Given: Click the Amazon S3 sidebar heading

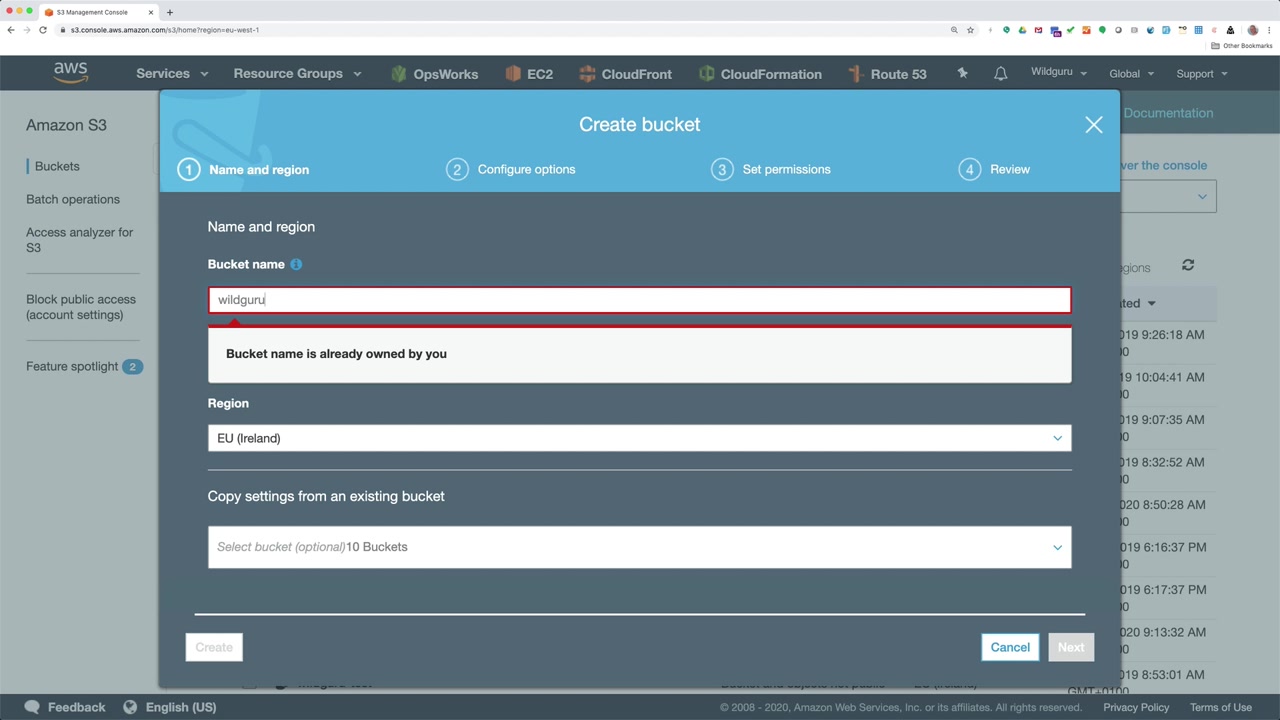Looking at the screenshot, I should (66, 125).
